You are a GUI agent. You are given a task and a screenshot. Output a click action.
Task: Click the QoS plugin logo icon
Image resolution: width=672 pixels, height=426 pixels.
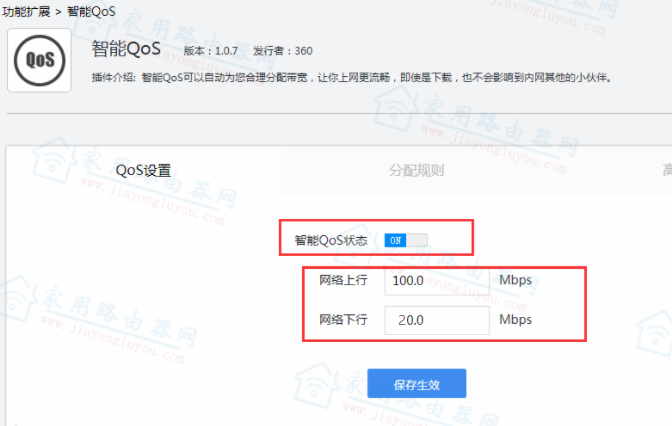(x=39, y=60)
